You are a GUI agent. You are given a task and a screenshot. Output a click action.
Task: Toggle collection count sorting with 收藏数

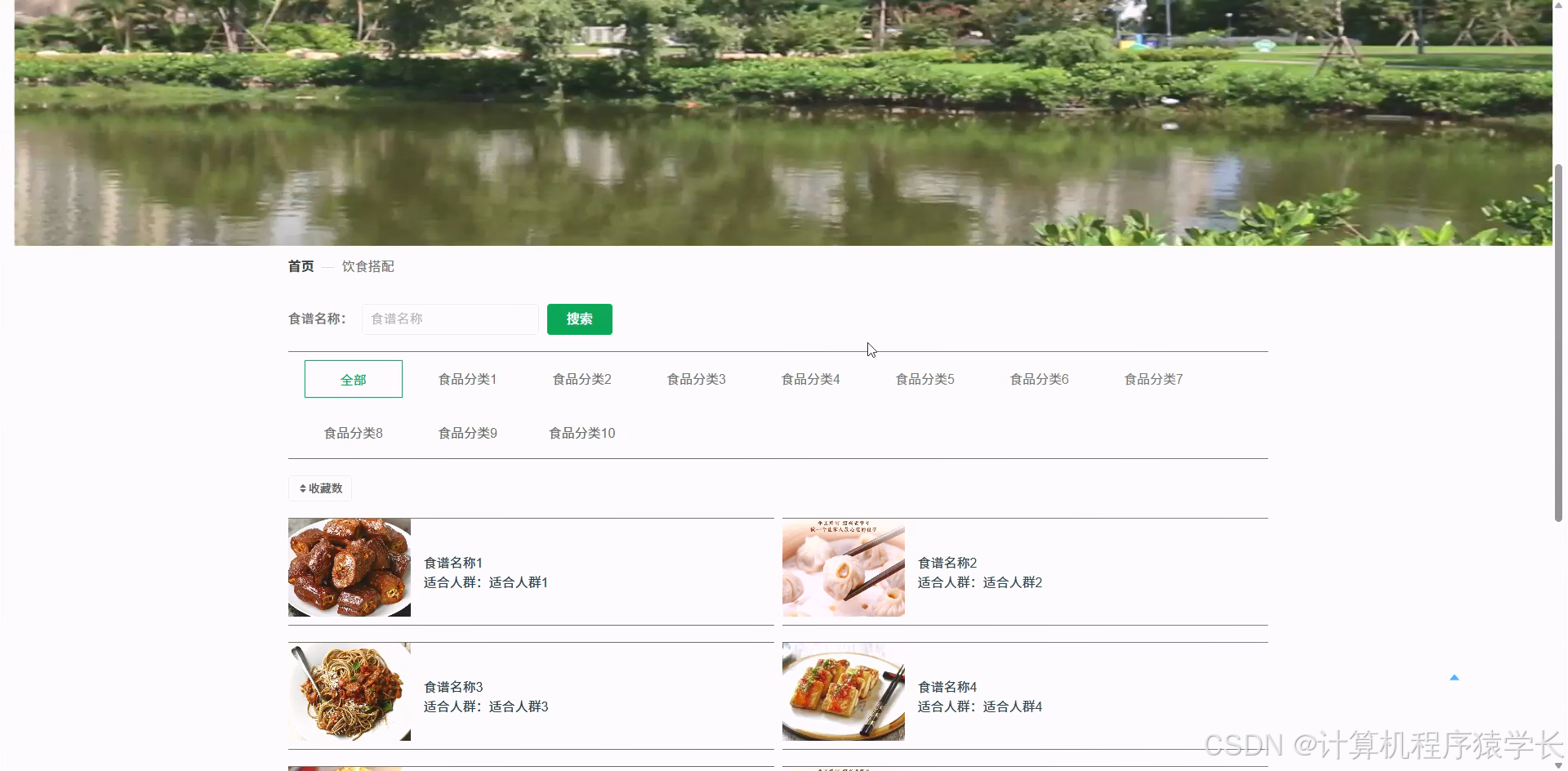tap(319, 488)
